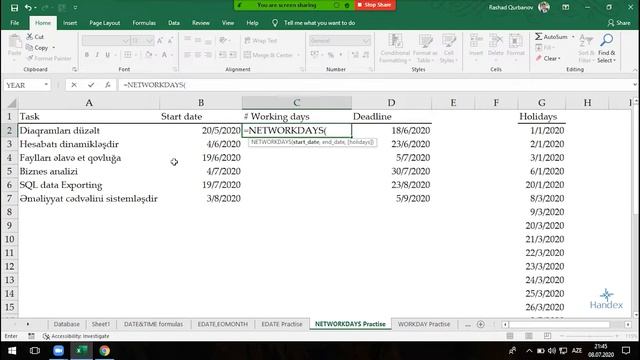The height and width of the screenshot is (360, 640).
Task: Open Help ribbon tab
Action: point(252,23)
